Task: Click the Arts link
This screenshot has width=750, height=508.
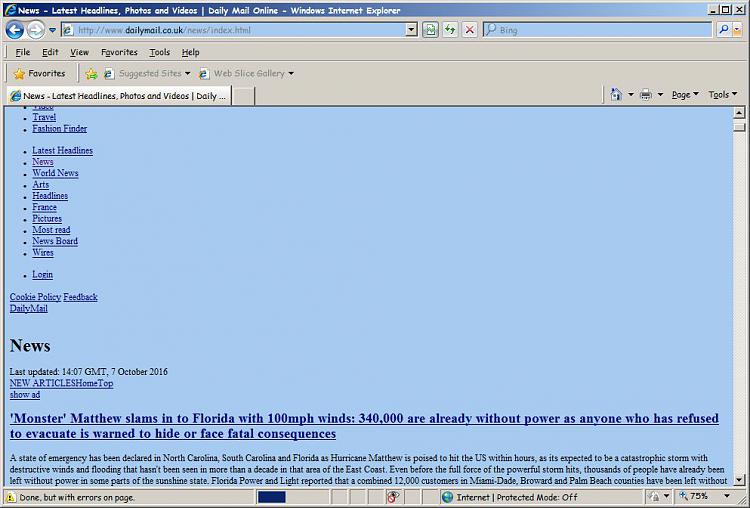Action: (x=41, y=185)
